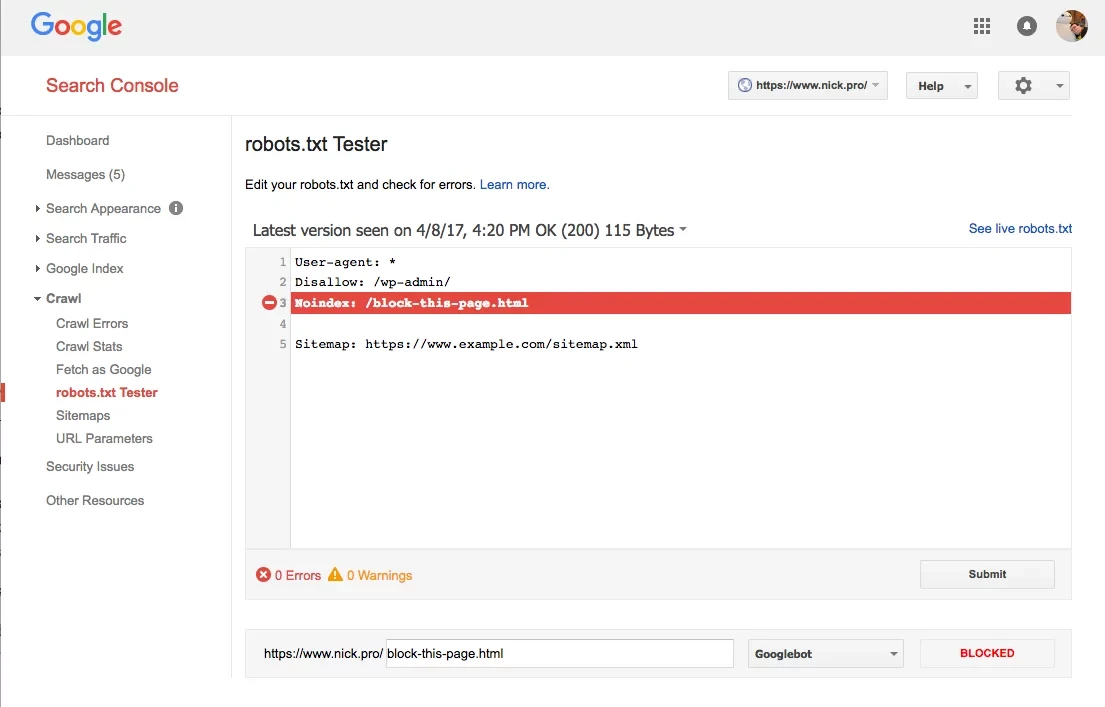Expand the Google Index section
Image resolution: width=1105 pixels, height=707 pixels.
coord(84,268)
